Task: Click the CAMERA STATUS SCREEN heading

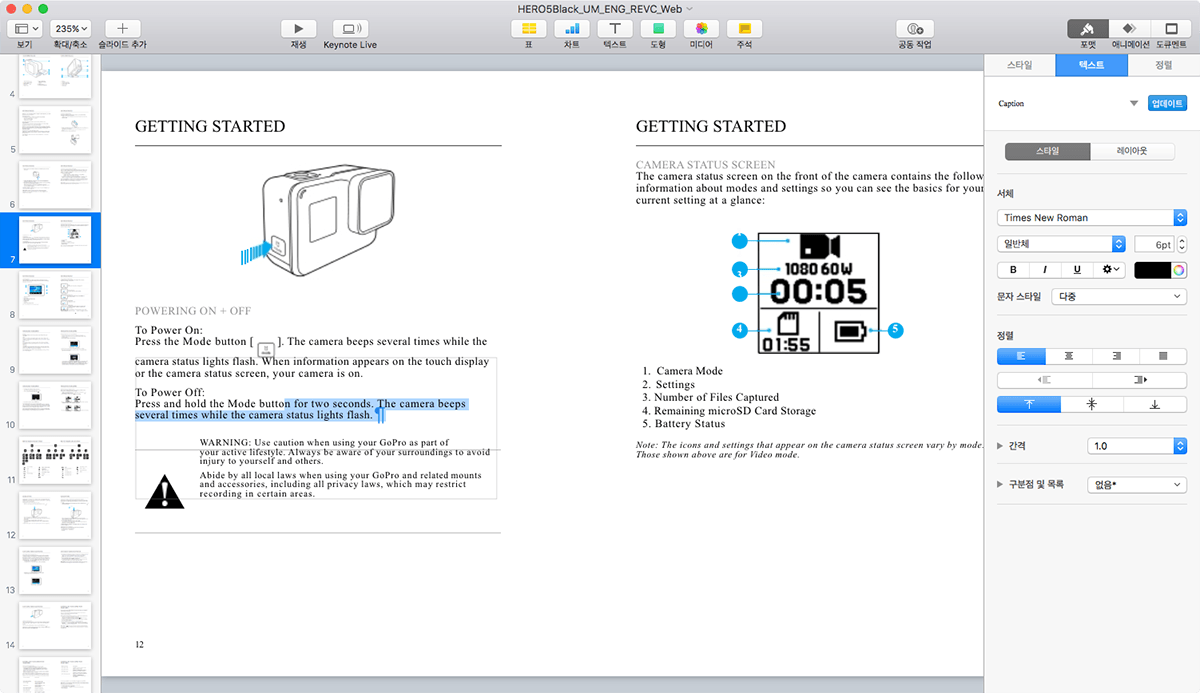Action: tap(705, 164)
